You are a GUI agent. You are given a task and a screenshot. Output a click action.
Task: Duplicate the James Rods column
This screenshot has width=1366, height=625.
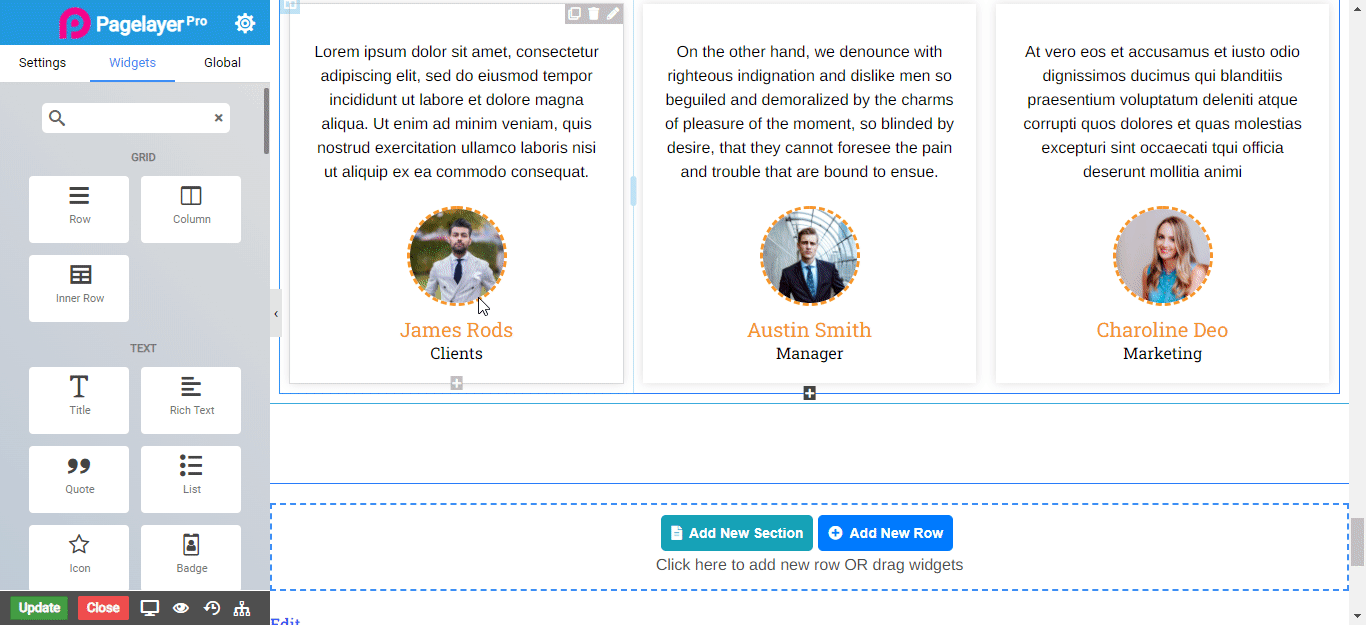pyautogui.click(x=574, y=13)
